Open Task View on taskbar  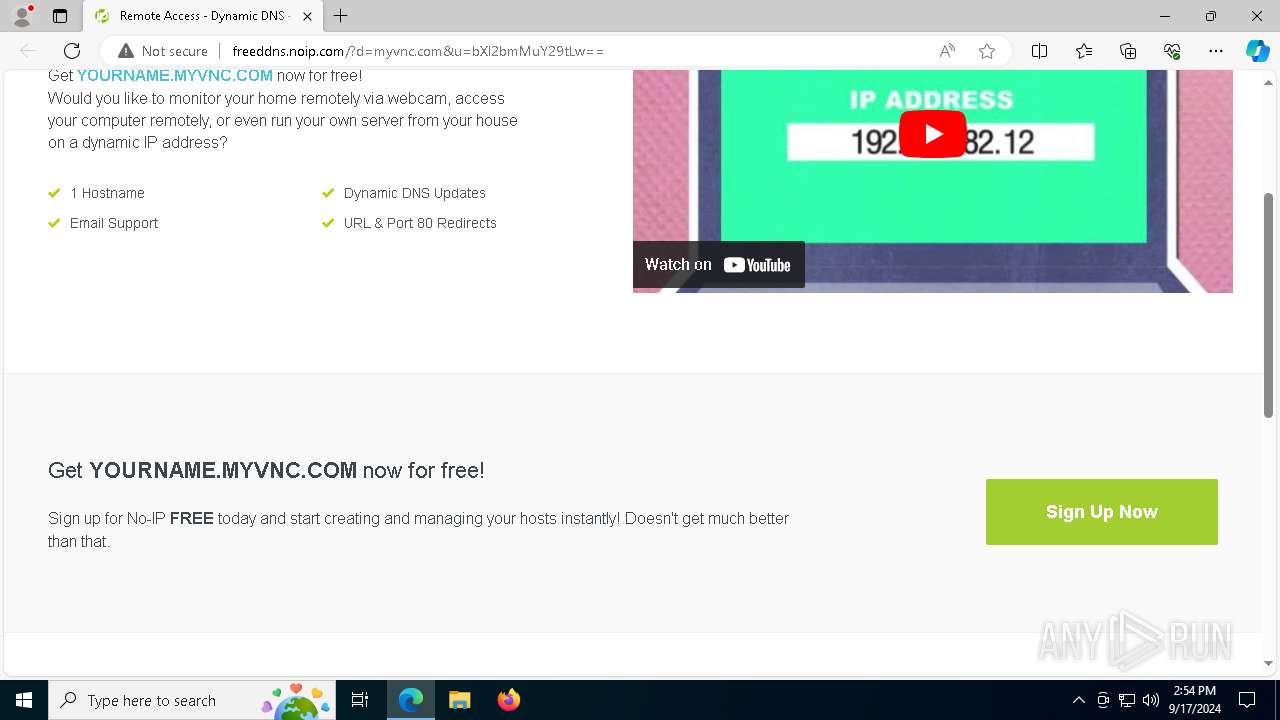[x=360, y=700]
